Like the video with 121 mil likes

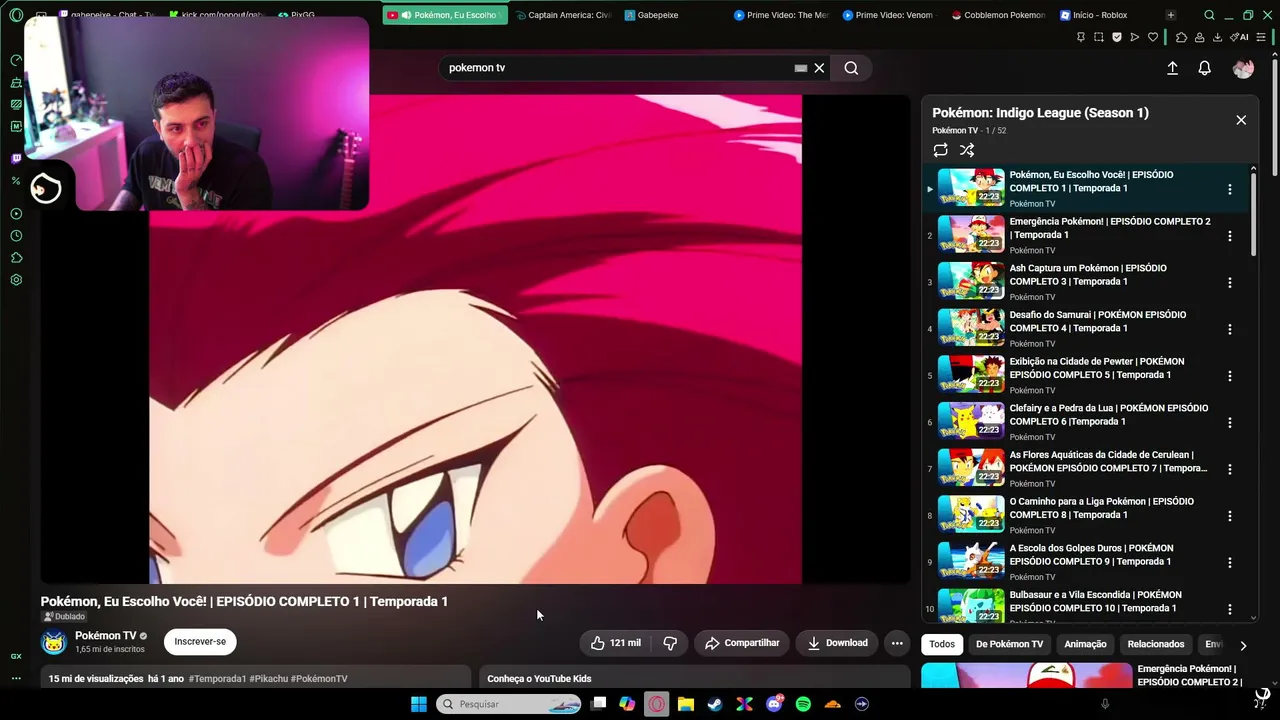[x=615, y=643]
